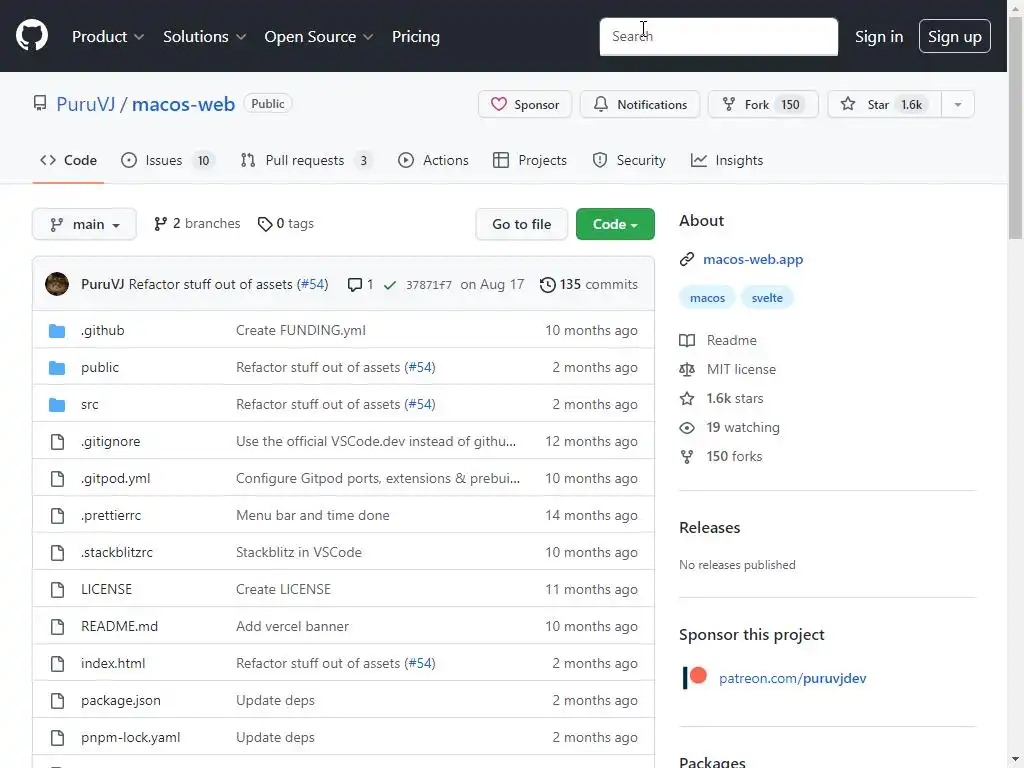This screenshot has width=1024, height=768.
Task: Expand the Product menu
Action: pos(108,37)
